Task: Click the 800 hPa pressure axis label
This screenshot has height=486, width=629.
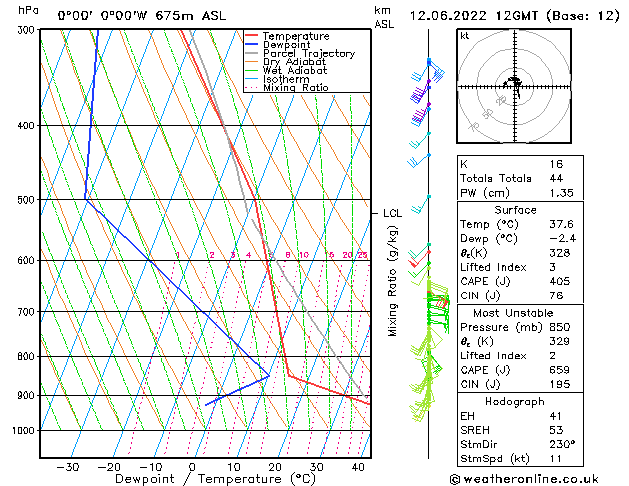Action: tap(28, 356)
